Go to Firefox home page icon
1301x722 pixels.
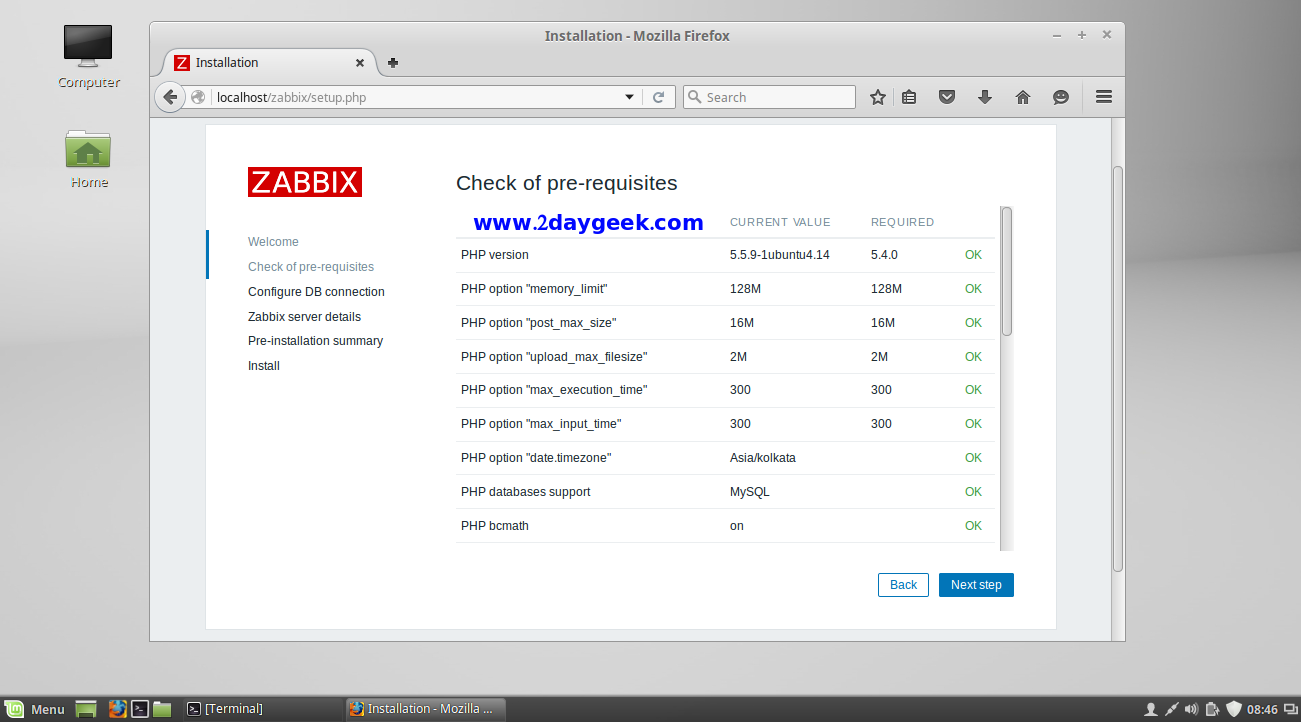(x=1023, y=97)
